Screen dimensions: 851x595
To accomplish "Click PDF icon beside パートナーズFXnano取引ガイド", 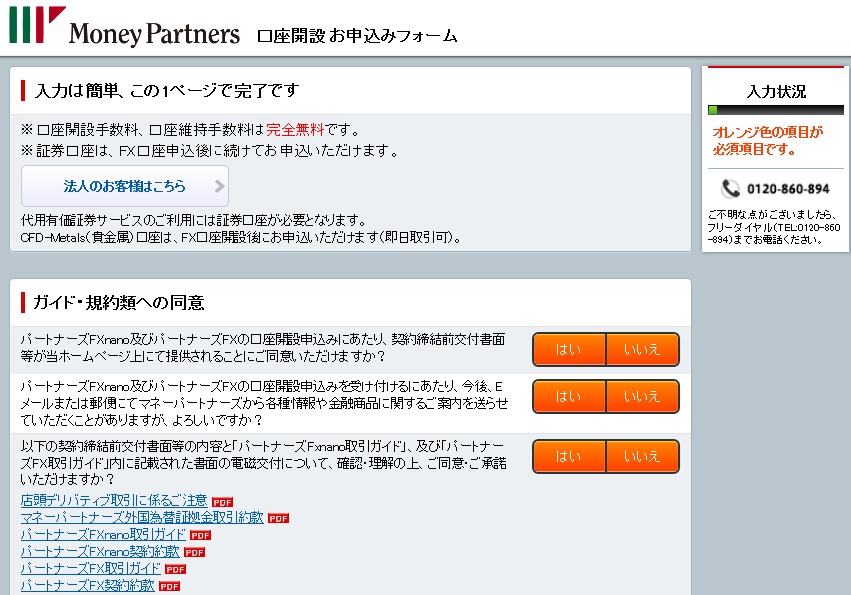I will pos(200,535).
